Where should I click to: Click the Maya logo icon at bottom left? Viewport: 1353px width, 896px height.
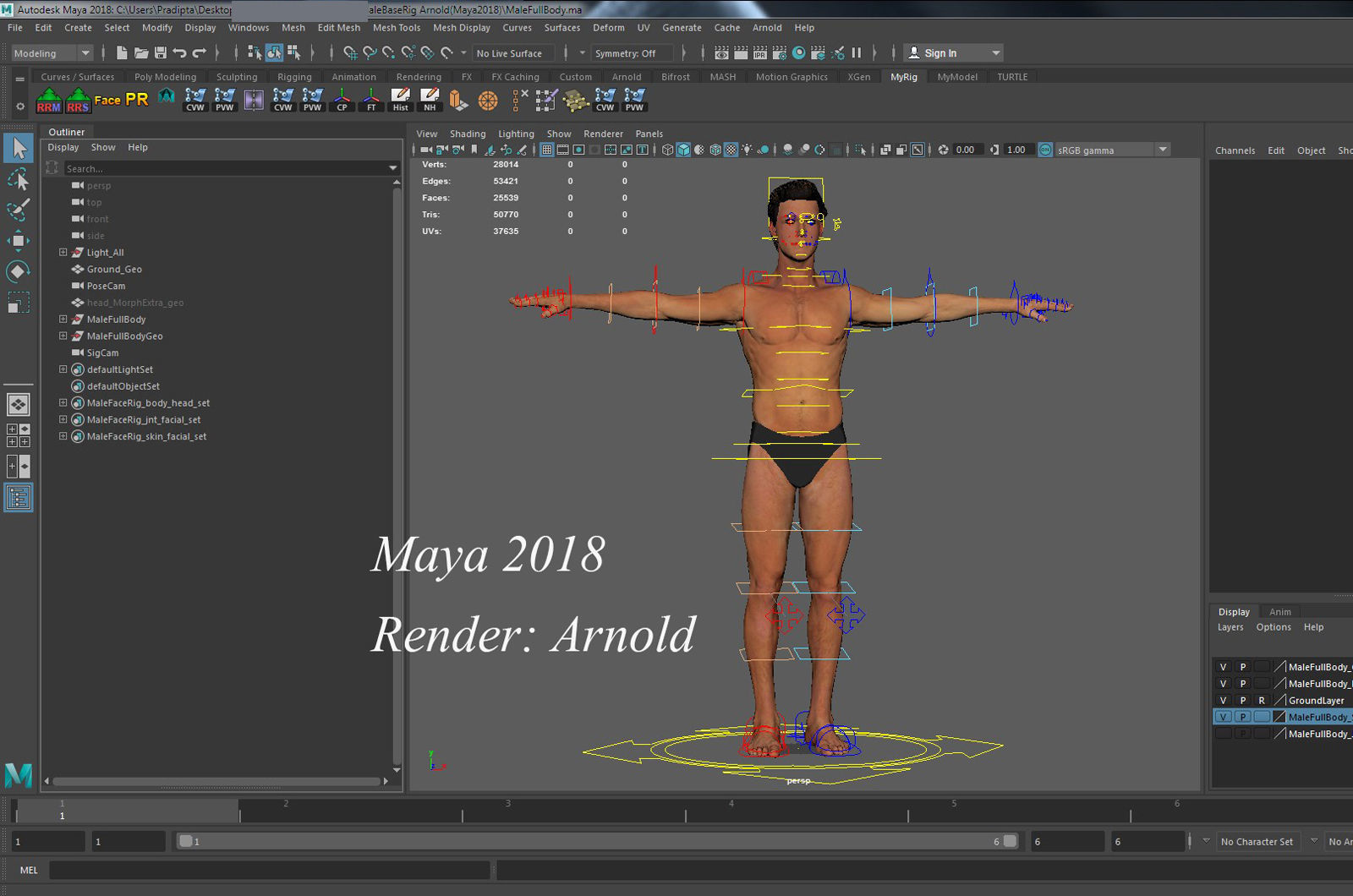coord(19,774)
